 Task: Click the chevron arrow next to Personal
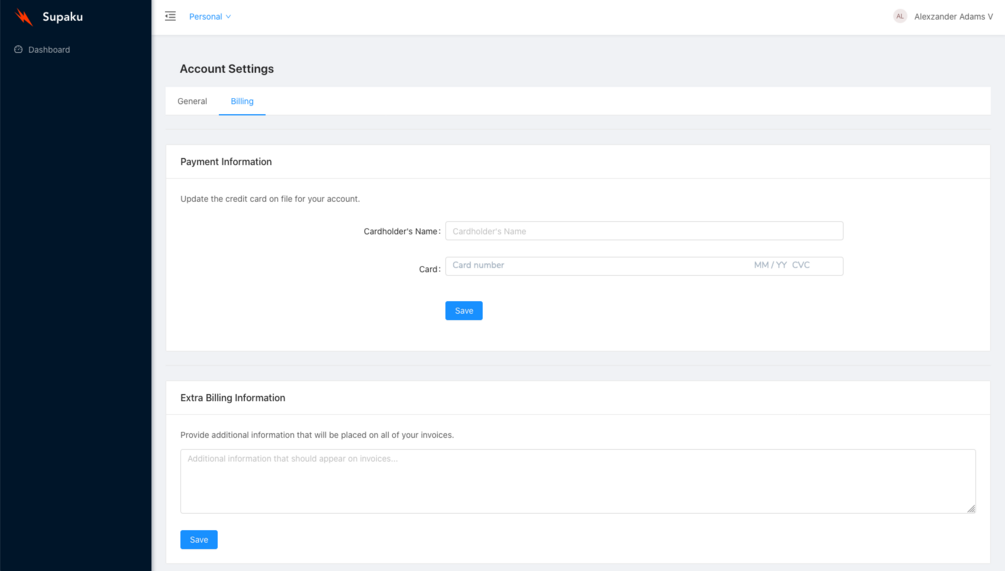click(228, 17)
